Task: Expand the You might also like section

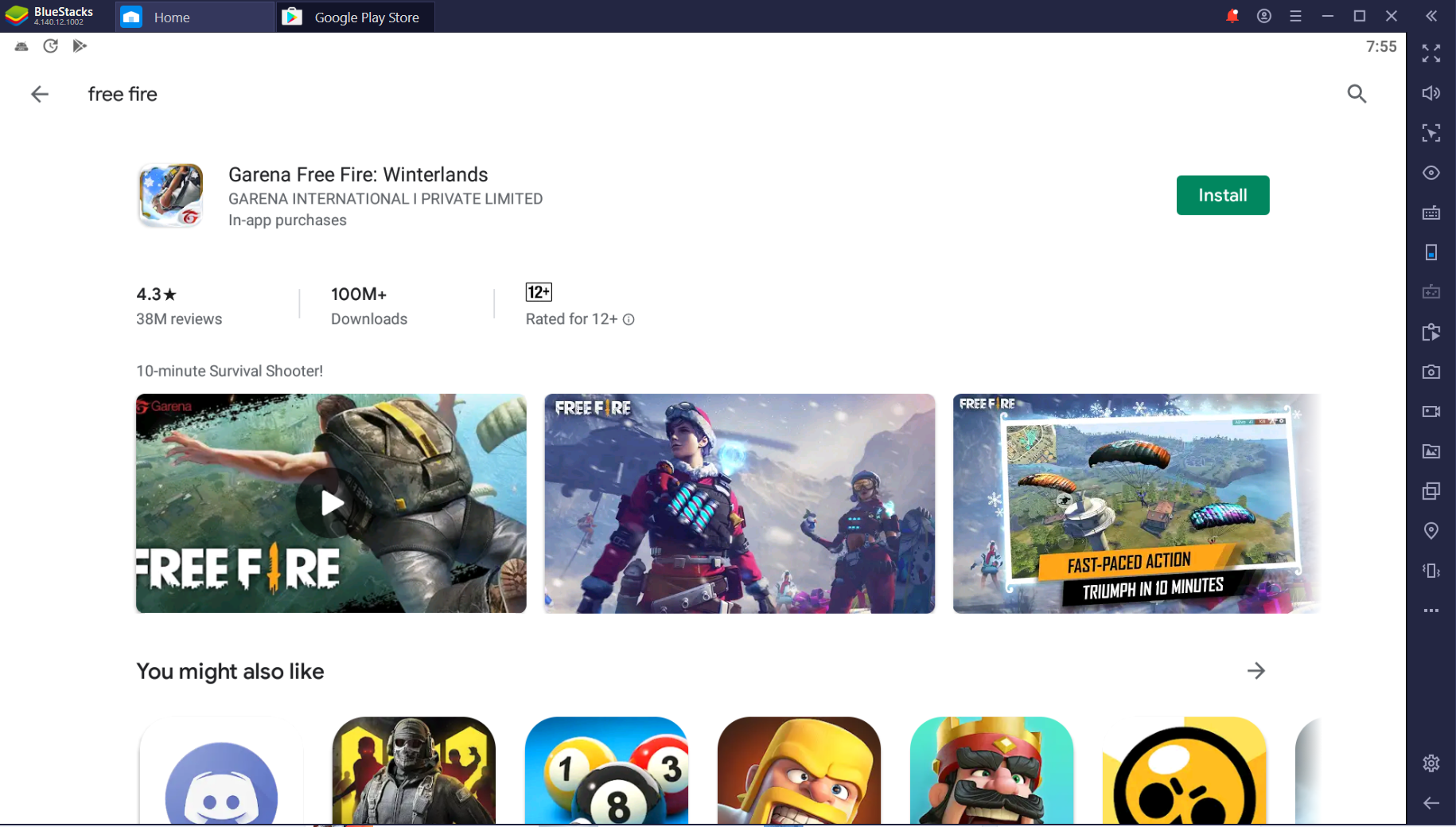Action: pos(1256,671)
